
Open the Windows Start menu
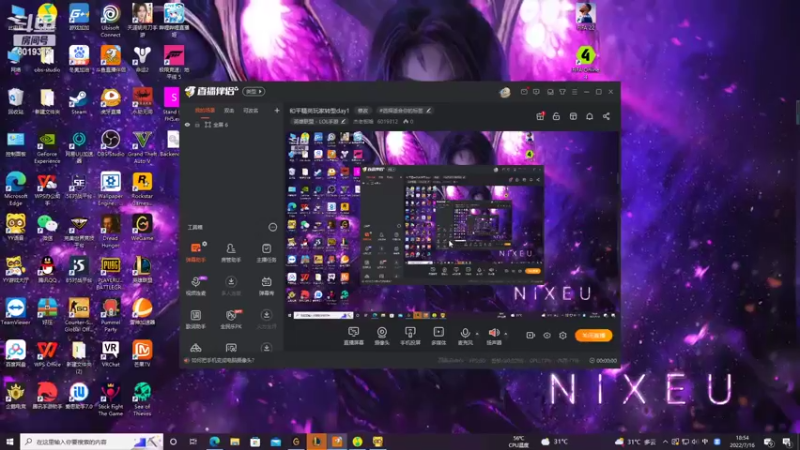click(9, 441)
